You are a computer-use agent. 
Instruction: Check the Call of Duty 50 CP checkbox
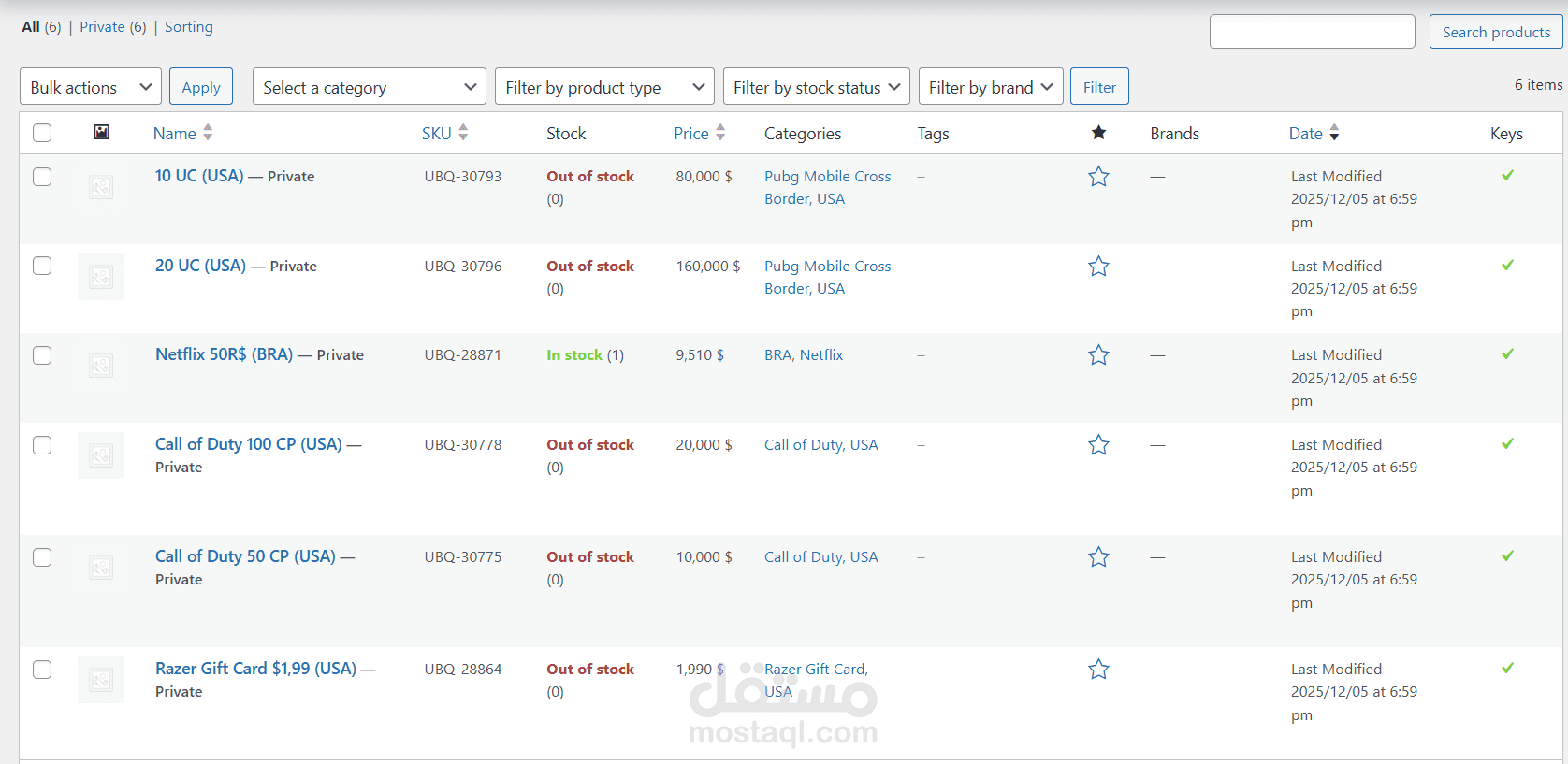point(42,557)
